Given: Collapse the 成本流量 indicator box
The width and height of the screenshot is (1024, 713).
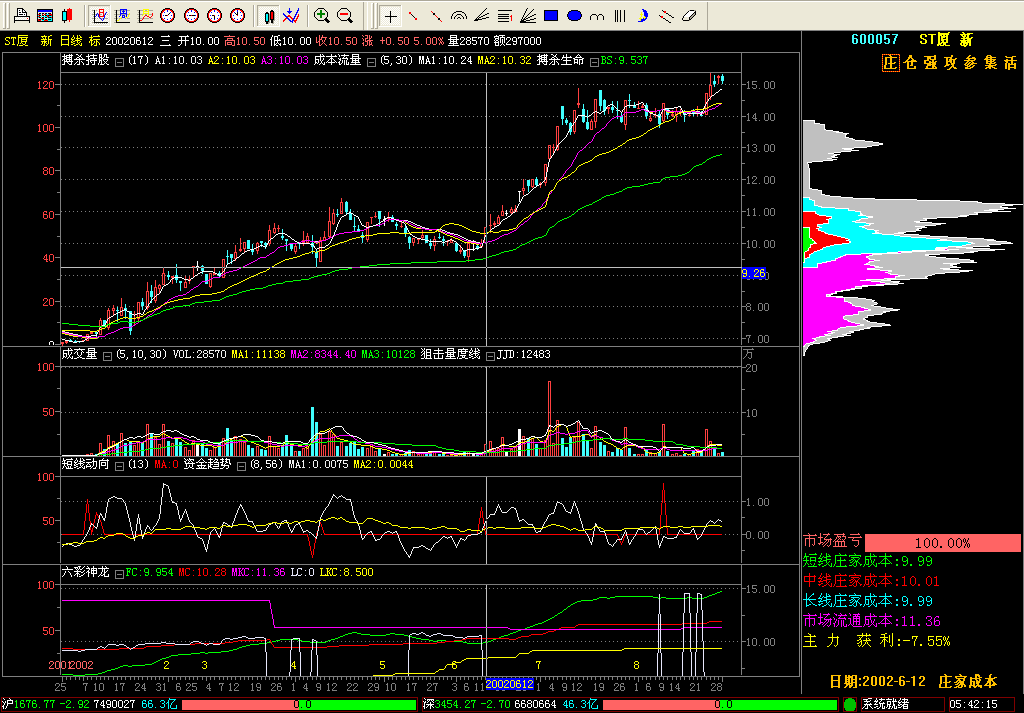Looking at the screenshot, I should click(371, 62).
